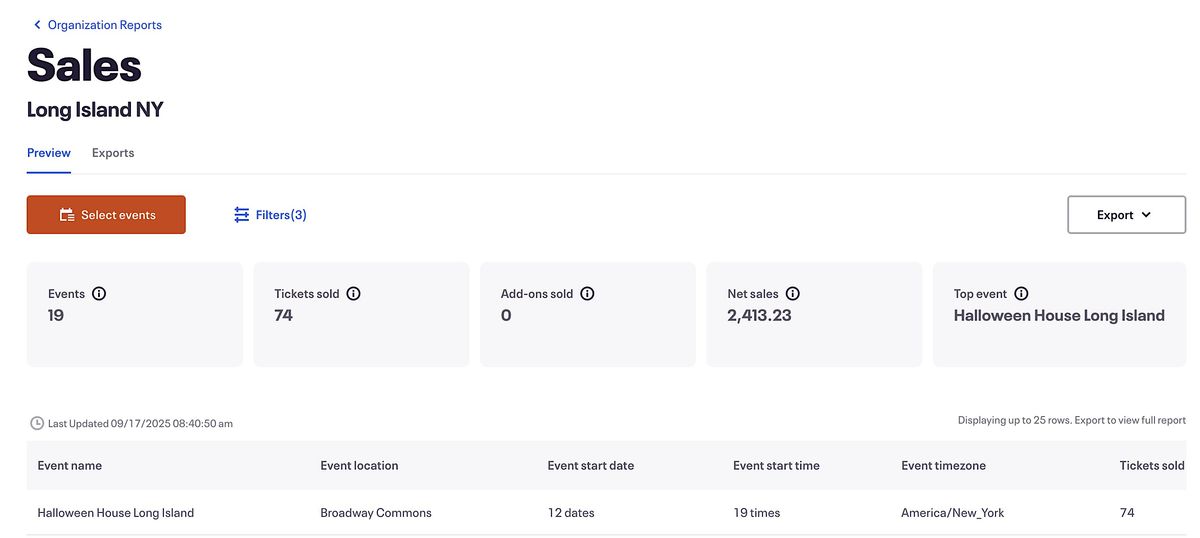Viewport: 1200px width, 538px height.
Task: Click the info icon next to Events
Action: [x=99, y=294]
